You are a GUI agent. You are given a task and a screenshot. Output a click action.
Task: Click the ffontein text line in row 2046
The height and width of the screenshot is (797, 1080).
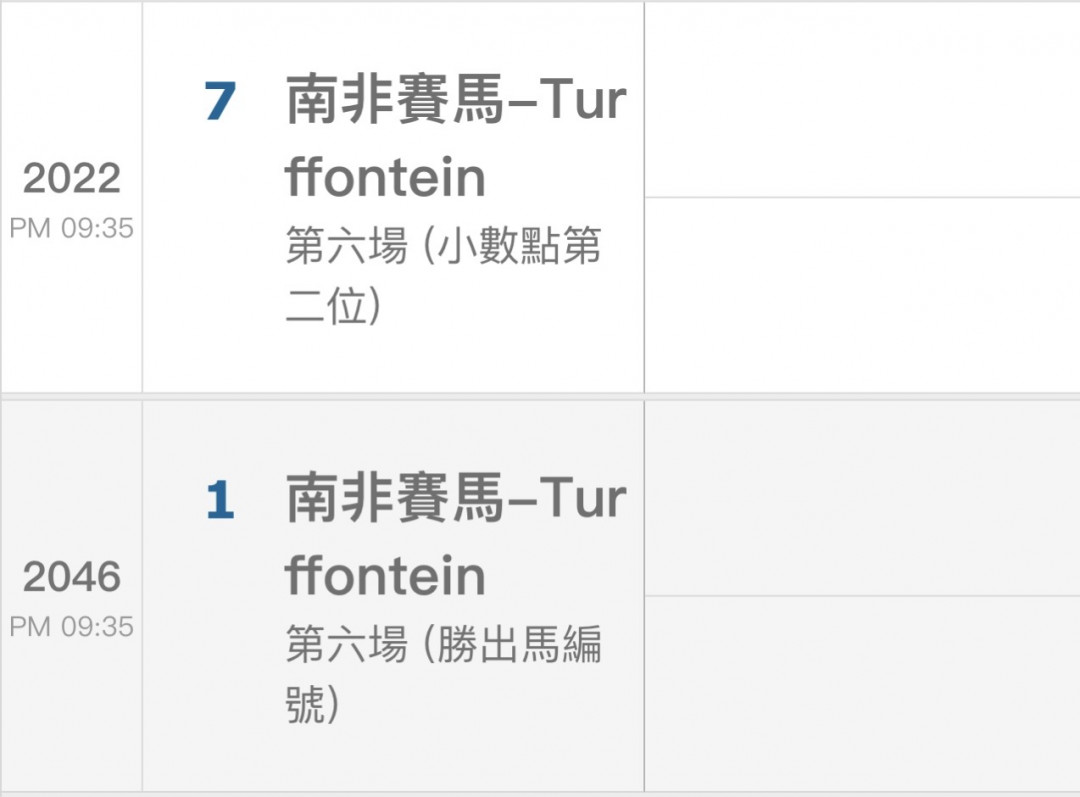pos(386,576)
